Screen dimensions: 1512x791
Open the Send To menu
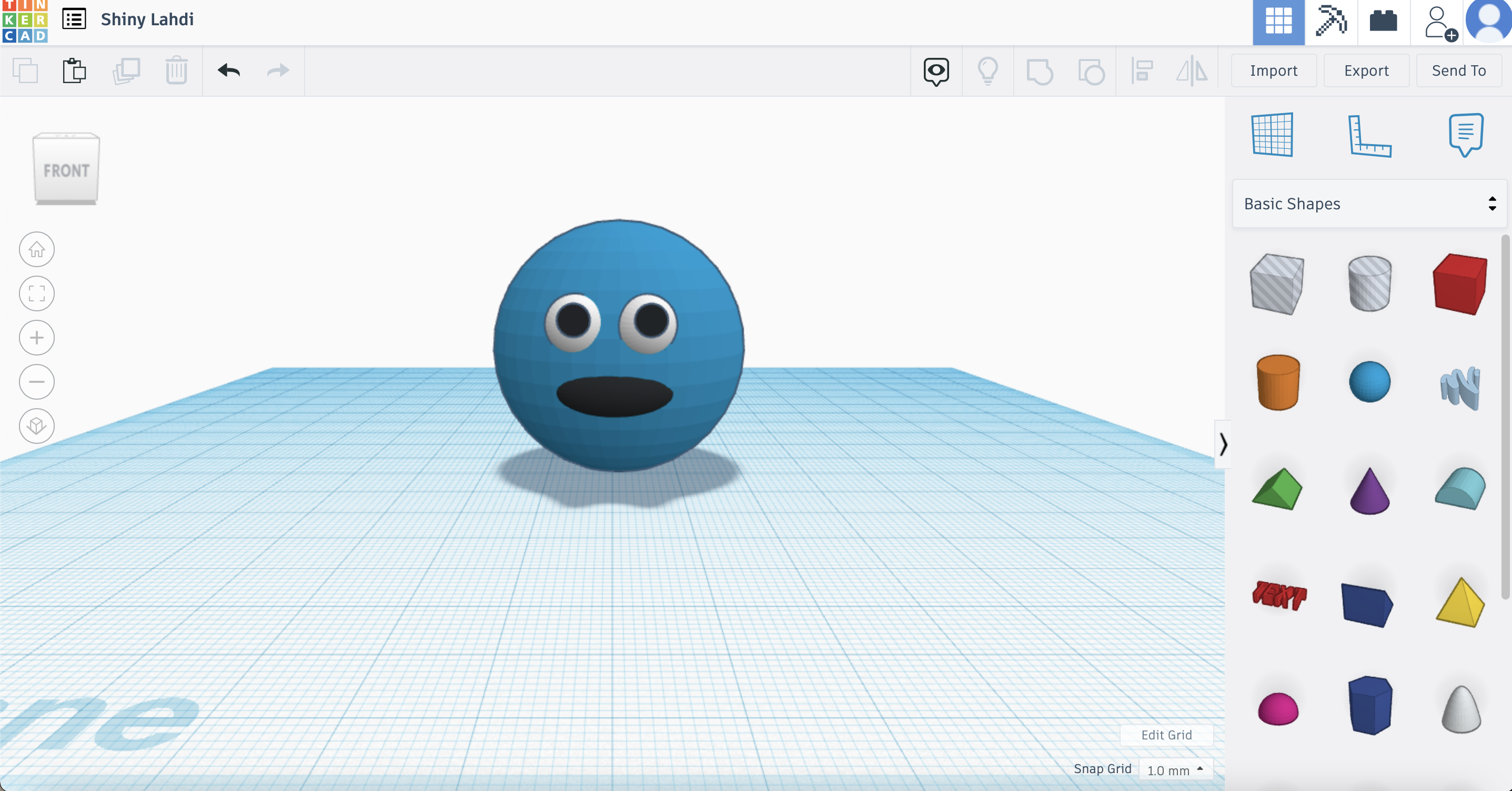click(1458, 71)
